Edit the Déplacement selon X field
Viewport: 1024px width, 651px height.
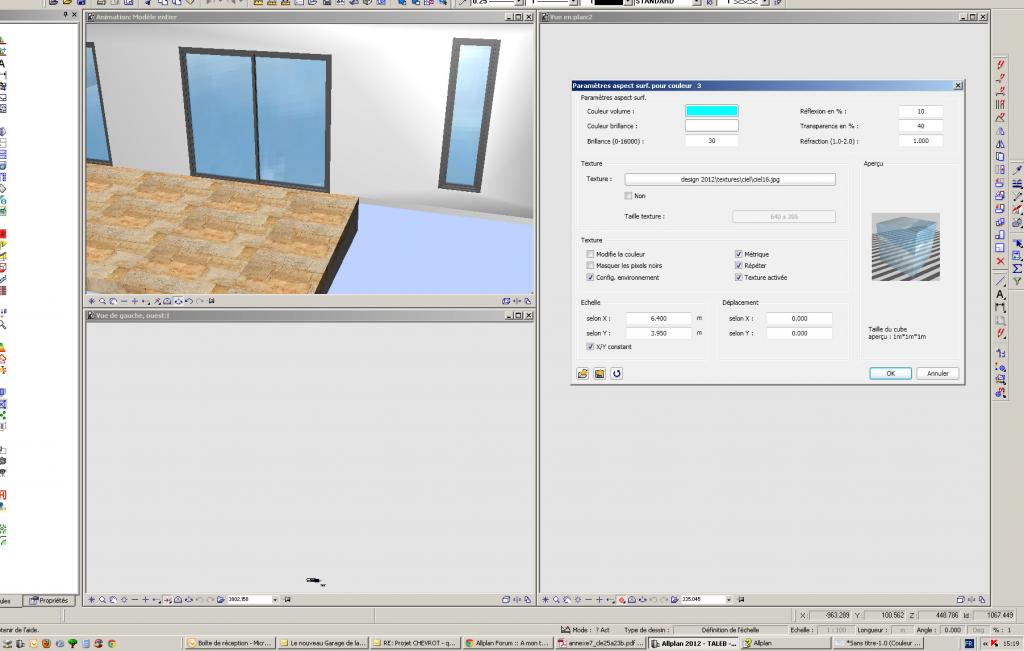click(799, 318)
